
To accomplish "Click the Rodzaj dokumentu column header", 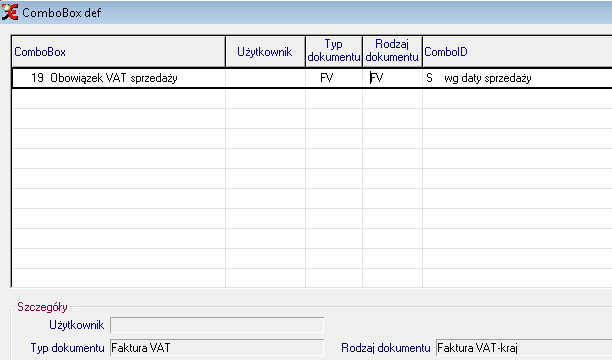I will click(393, 52).
